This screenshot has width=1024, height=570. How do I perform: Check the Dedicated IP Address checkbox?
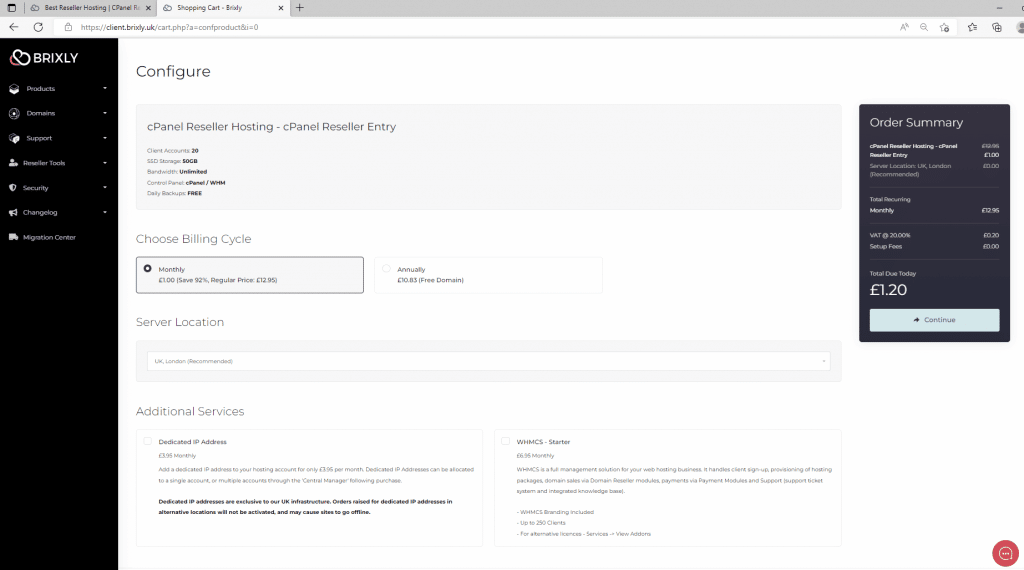click(x=148, y=441)
